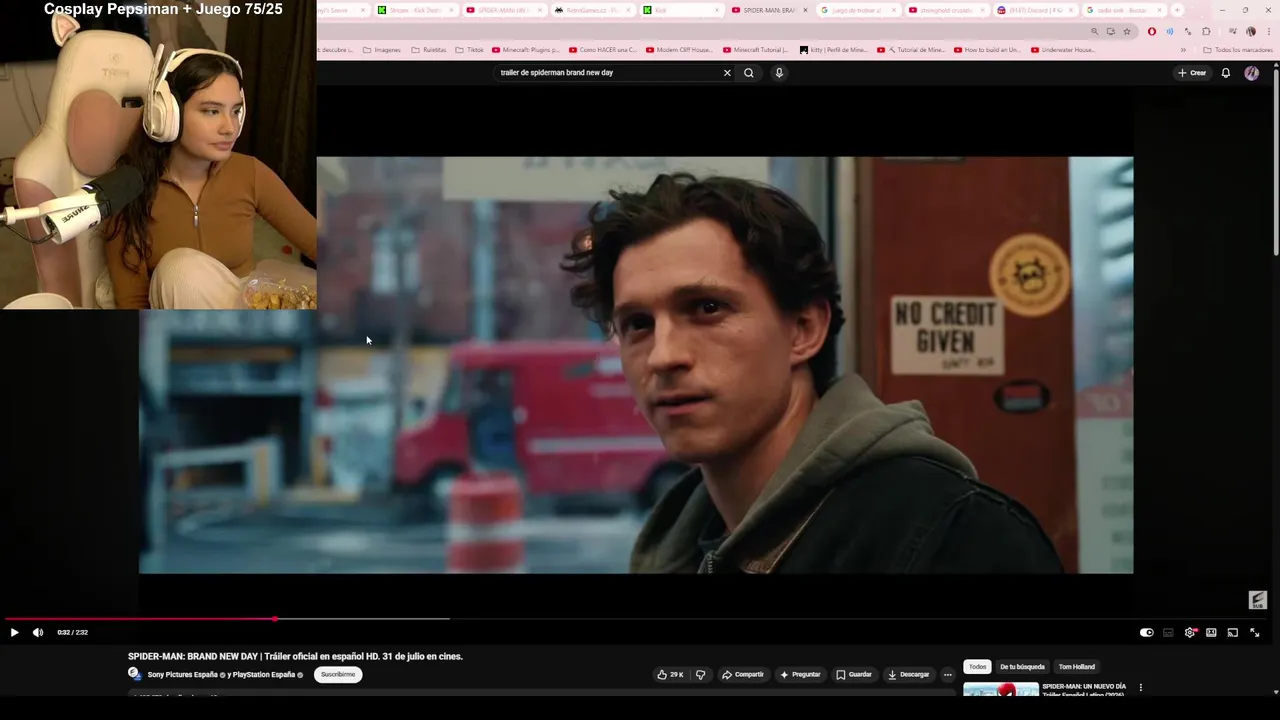Enter fullscreen mode on the video
Screen dimensions: 1280x720
tap(1255, 632)
